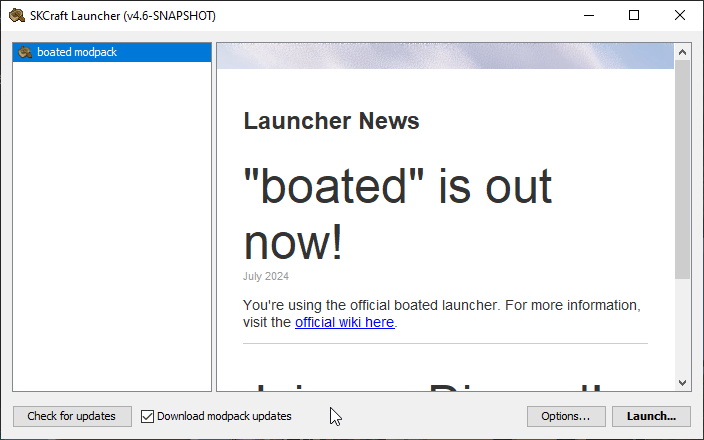Minimize the SKCraft Launcher window

coord(588,15)
